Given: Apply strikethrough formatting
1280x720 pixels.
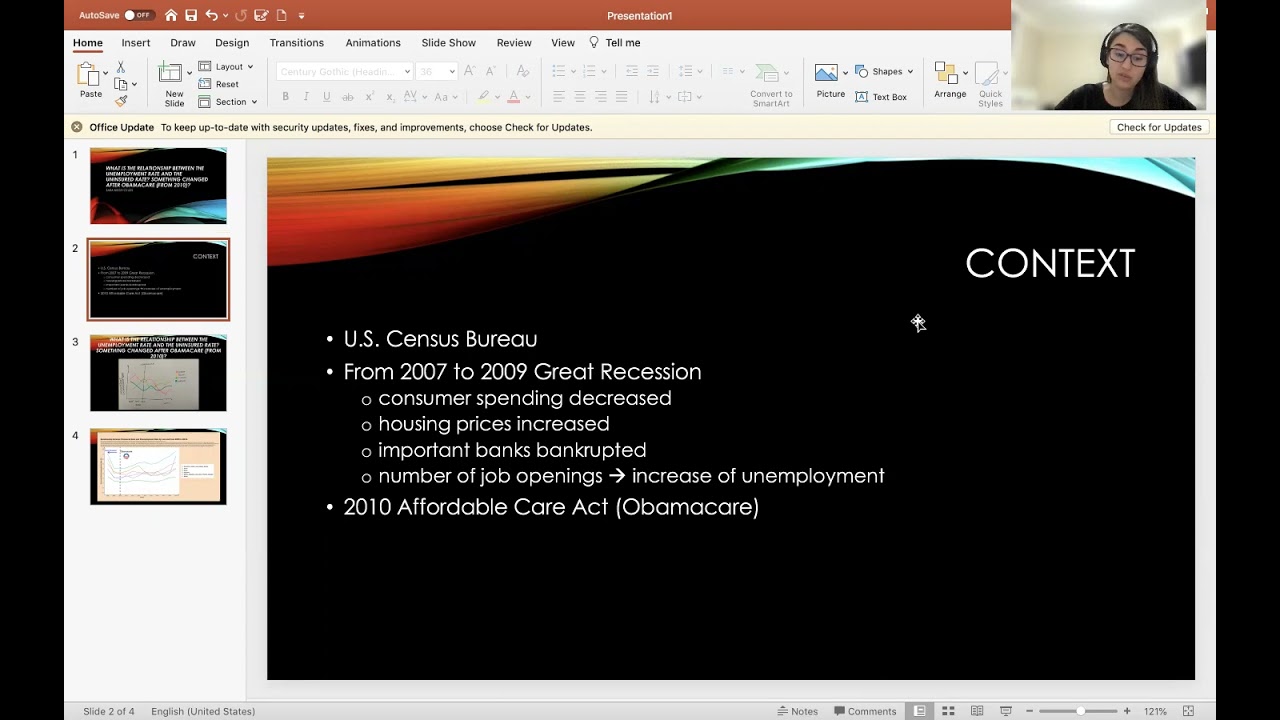Looking at the screenshot, I should [348, 97].
